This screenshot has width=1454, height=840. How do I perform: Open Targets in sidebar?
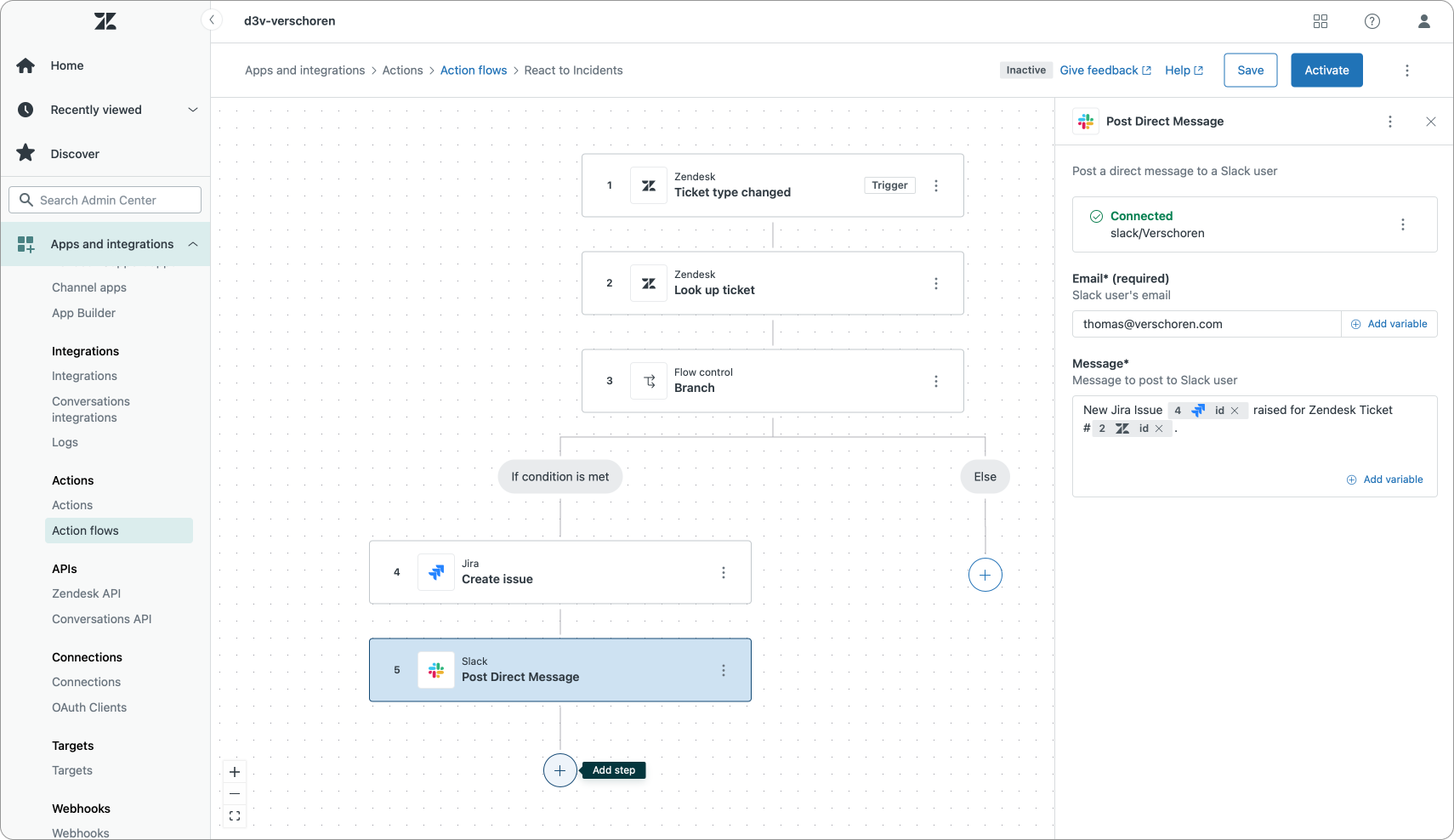(72, 770)
